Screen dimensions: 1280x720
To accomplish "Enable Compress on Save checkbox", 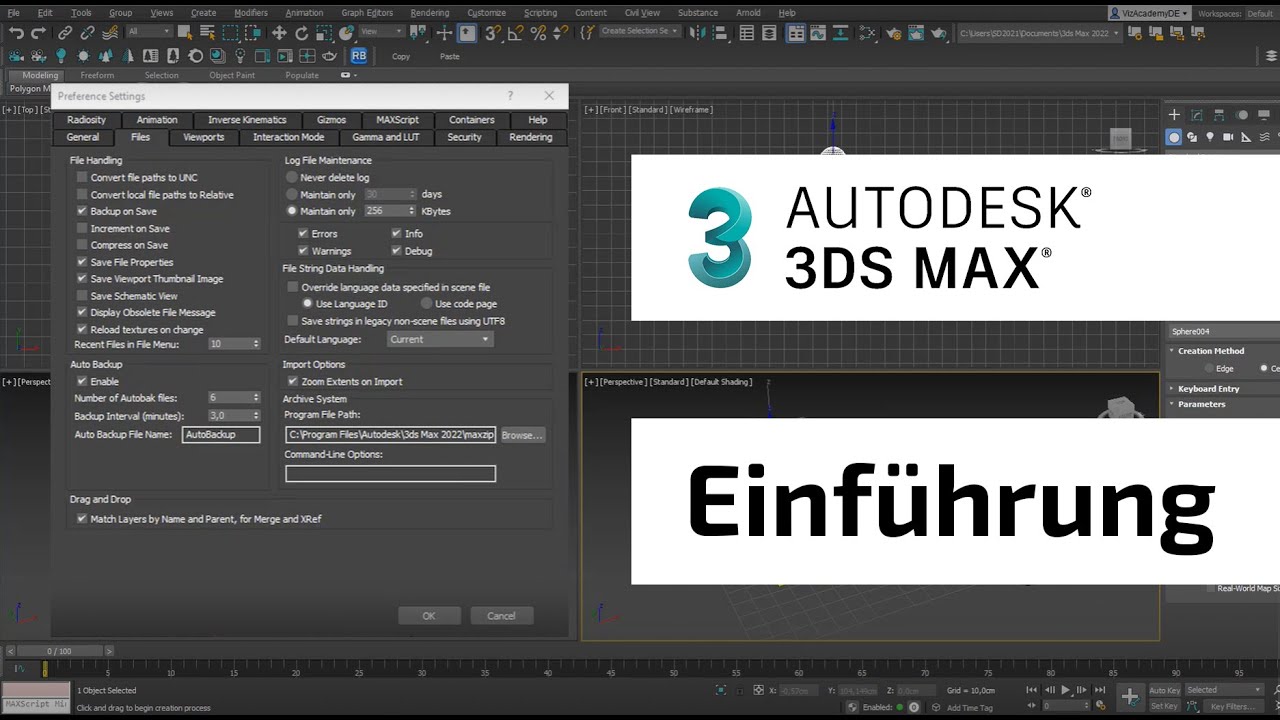I will click(82, 245).
